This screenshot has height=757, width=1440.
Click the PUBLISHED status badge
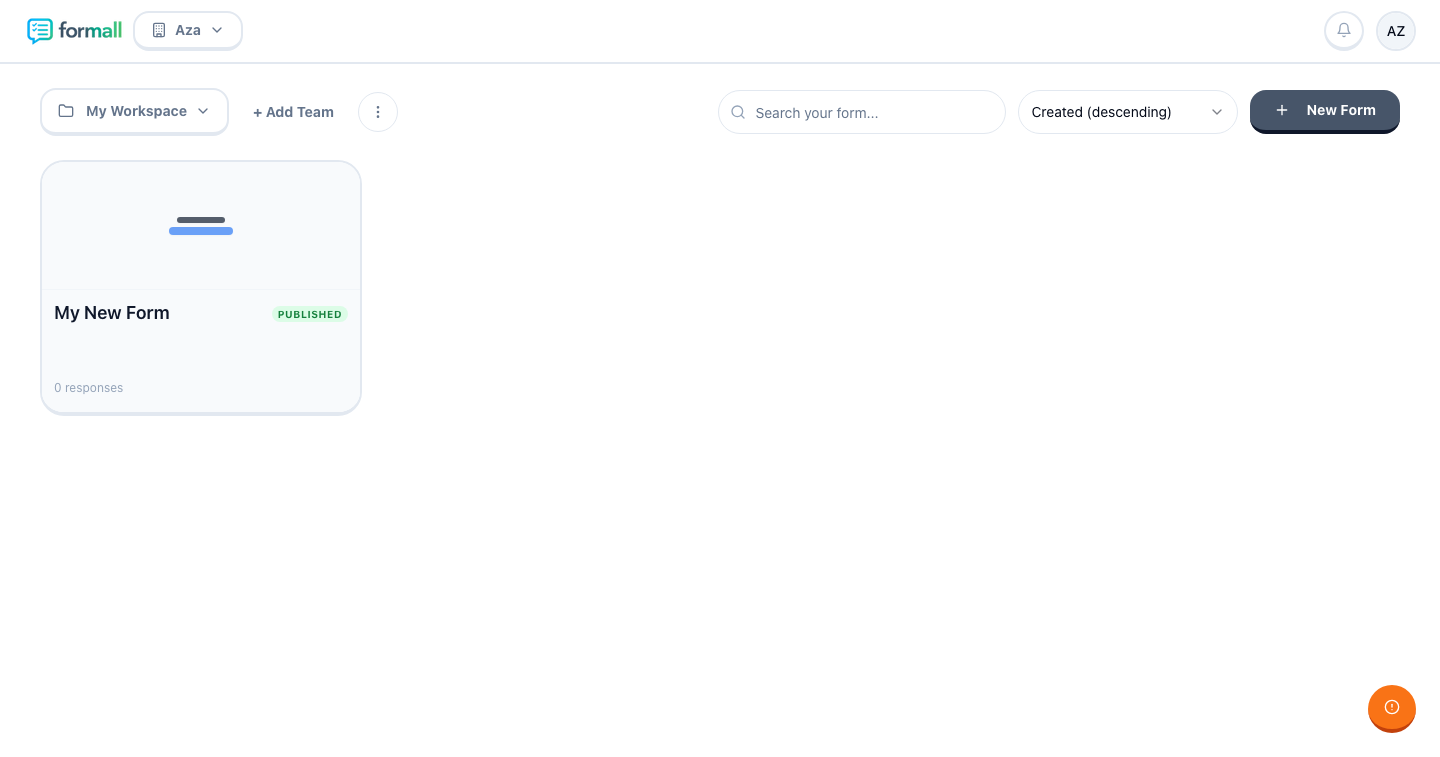pyautogui.click(x=310, y=314)
